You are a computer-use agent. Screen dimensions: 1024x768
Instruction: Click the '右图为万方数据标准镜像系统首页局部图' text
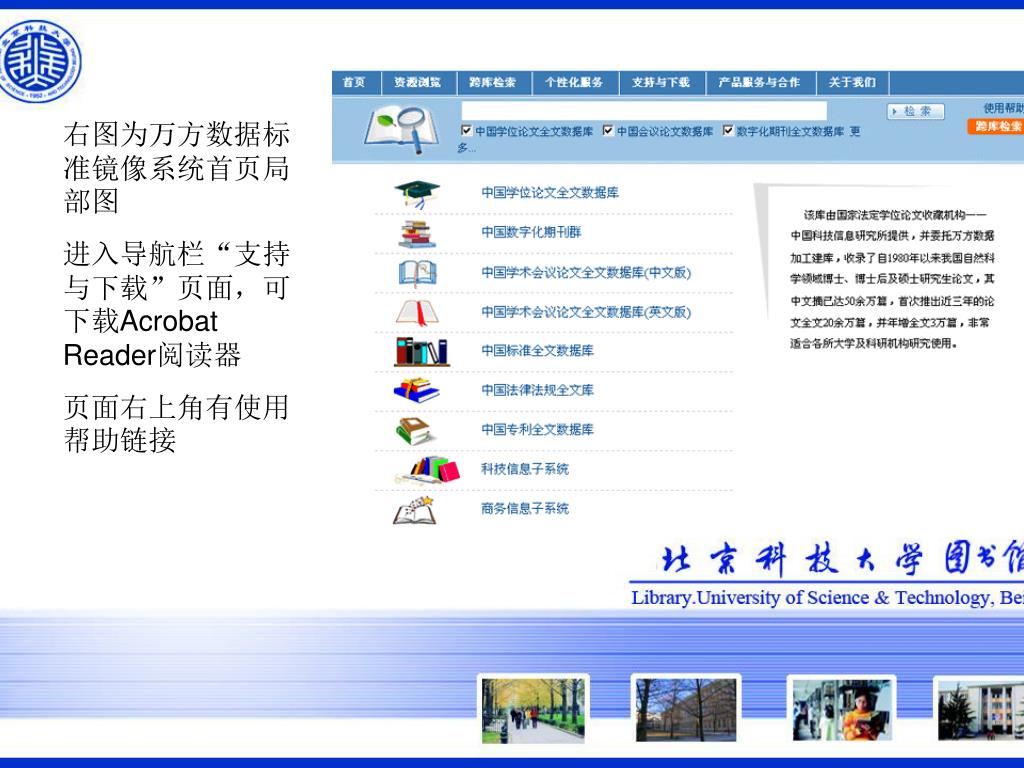tap(176, 168)
